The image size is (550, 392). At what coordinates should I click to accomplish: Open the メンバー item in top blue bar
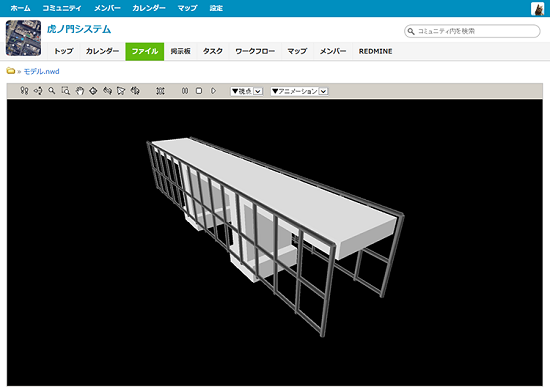click(x=107, y=8)
